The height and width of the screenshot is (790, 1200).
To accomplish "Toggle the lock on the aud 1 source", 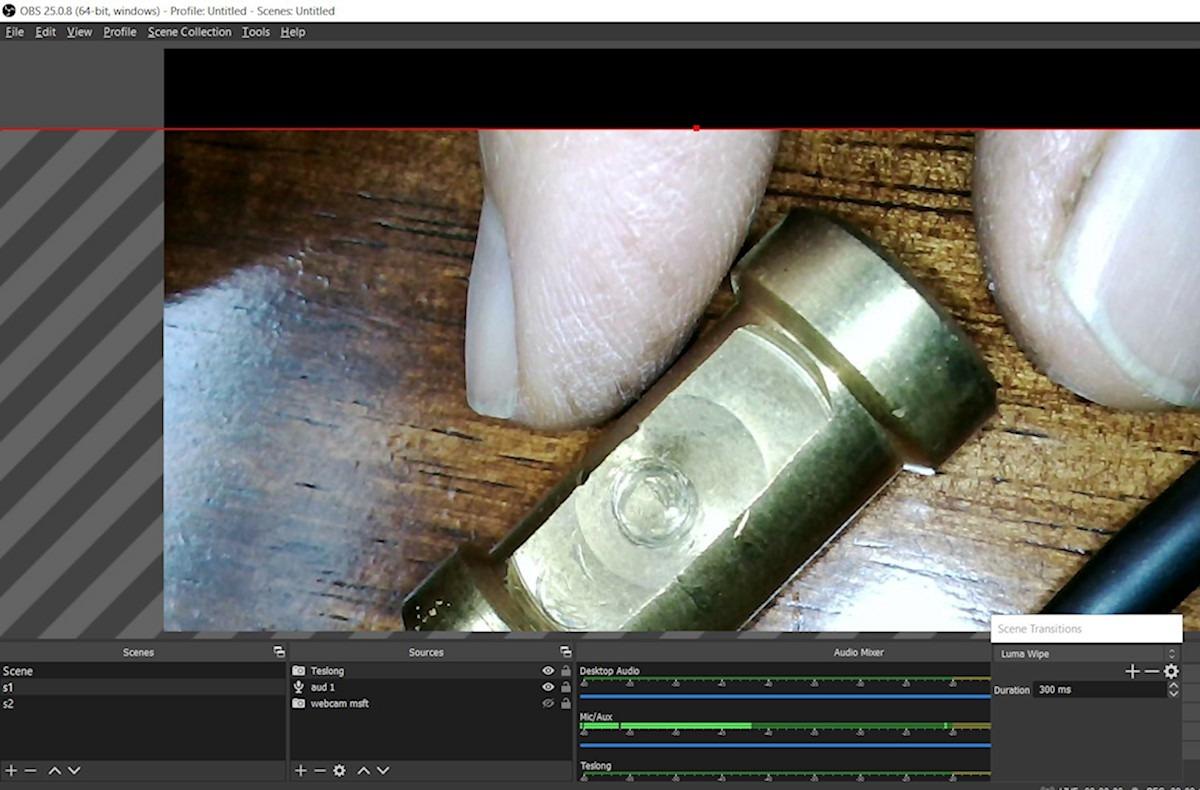I will (565, 687).
